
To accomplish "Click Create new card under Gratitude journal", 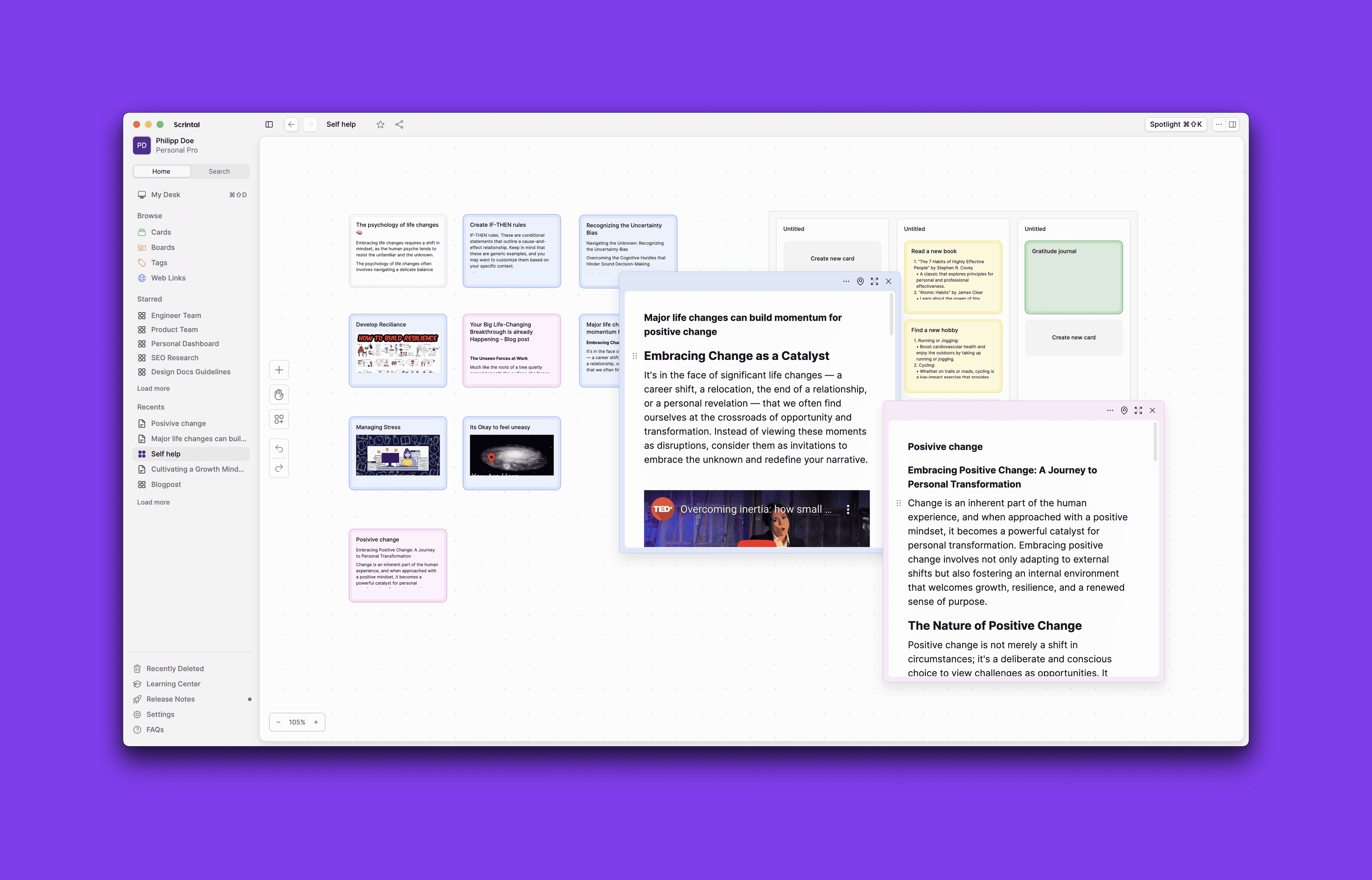I will tap(1073, 338).
